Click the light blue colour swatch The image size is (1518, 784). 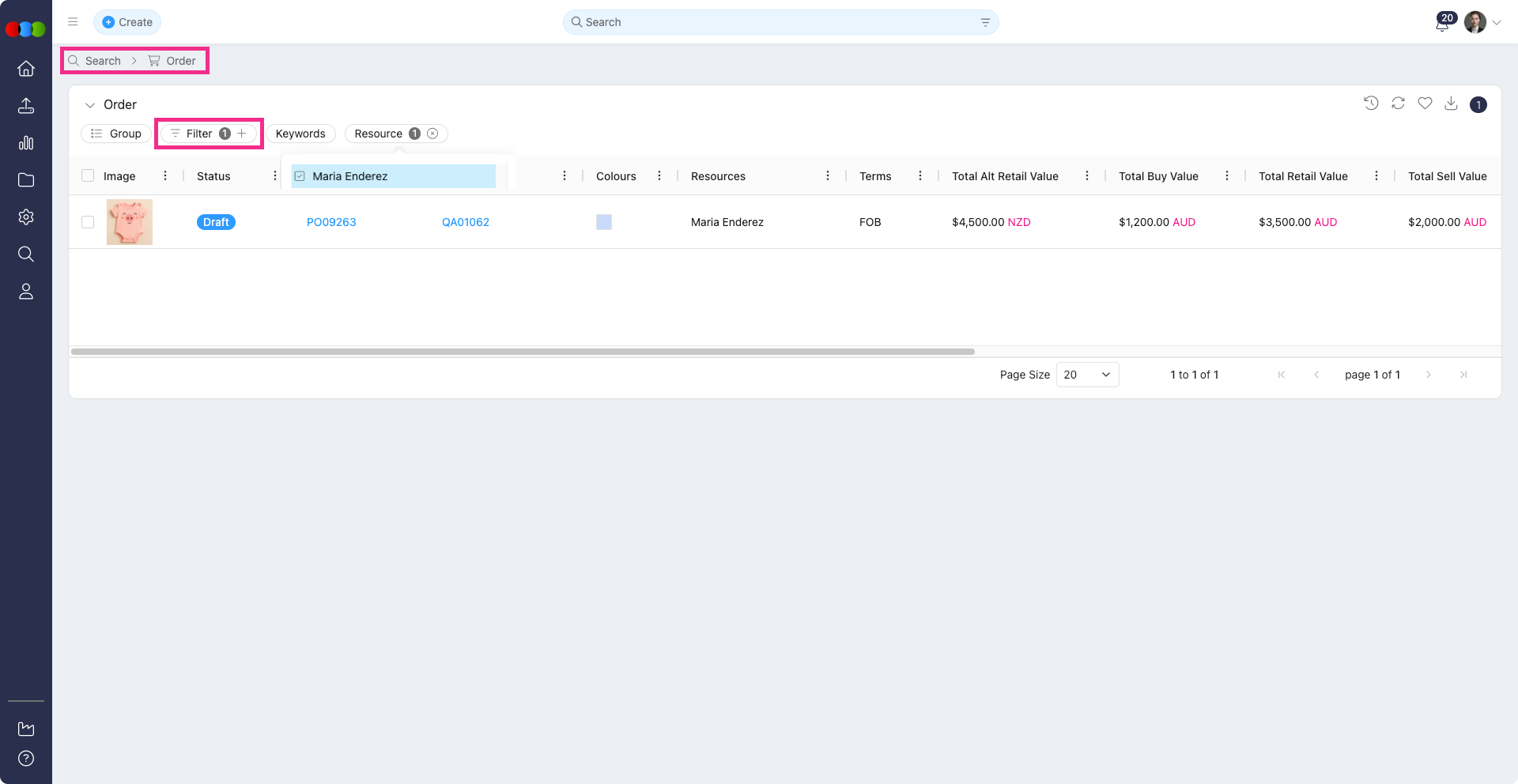(x=604, y=222)
